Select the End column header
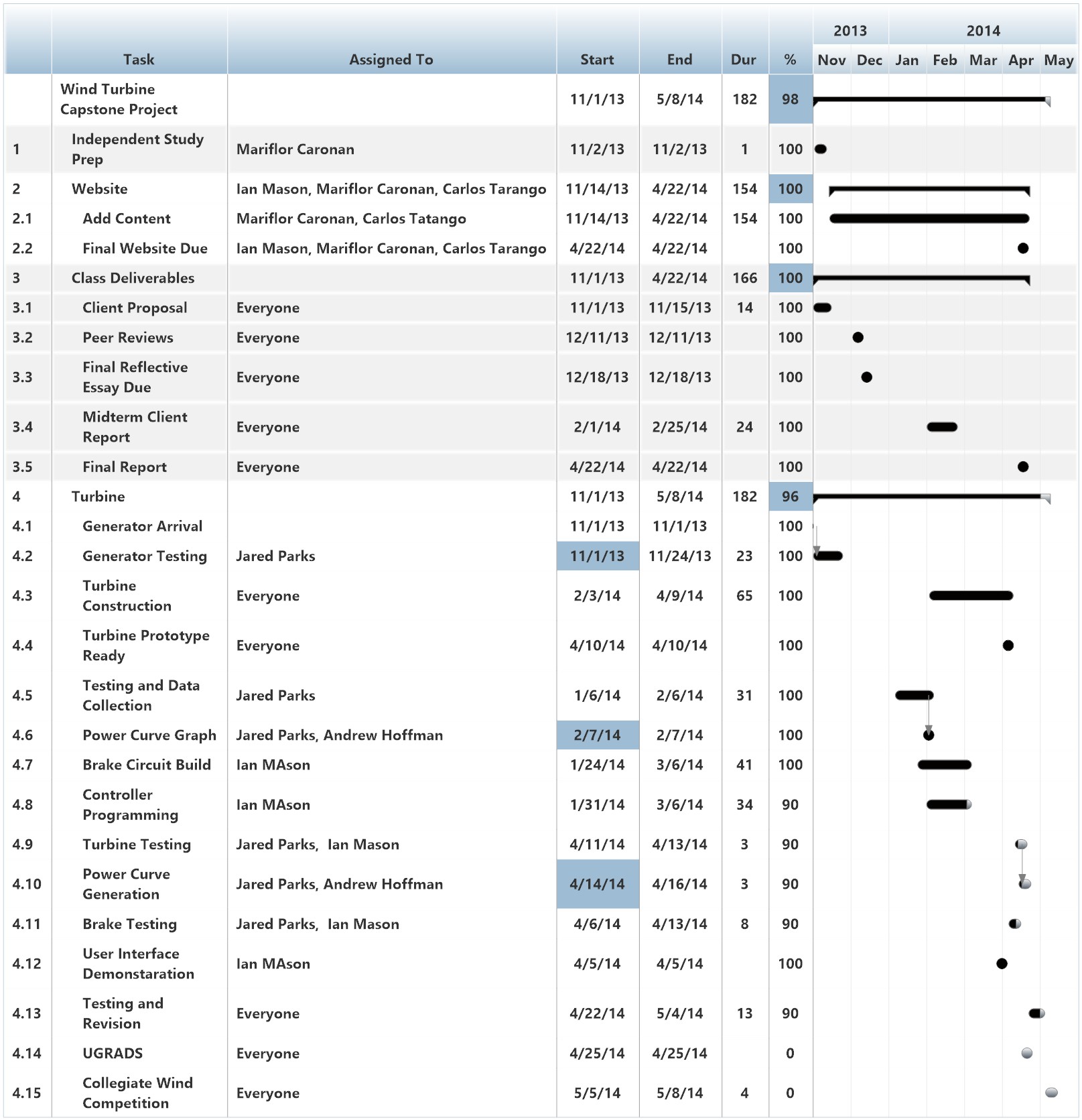 pos(679,60)
